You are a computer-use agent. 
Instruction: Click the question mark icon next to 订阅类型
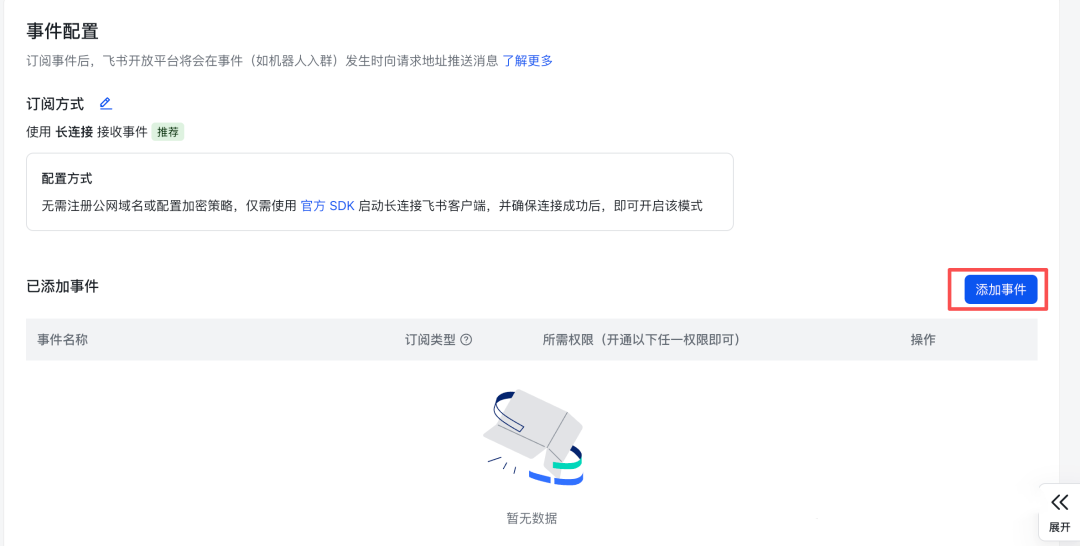[x=466, y=340]
